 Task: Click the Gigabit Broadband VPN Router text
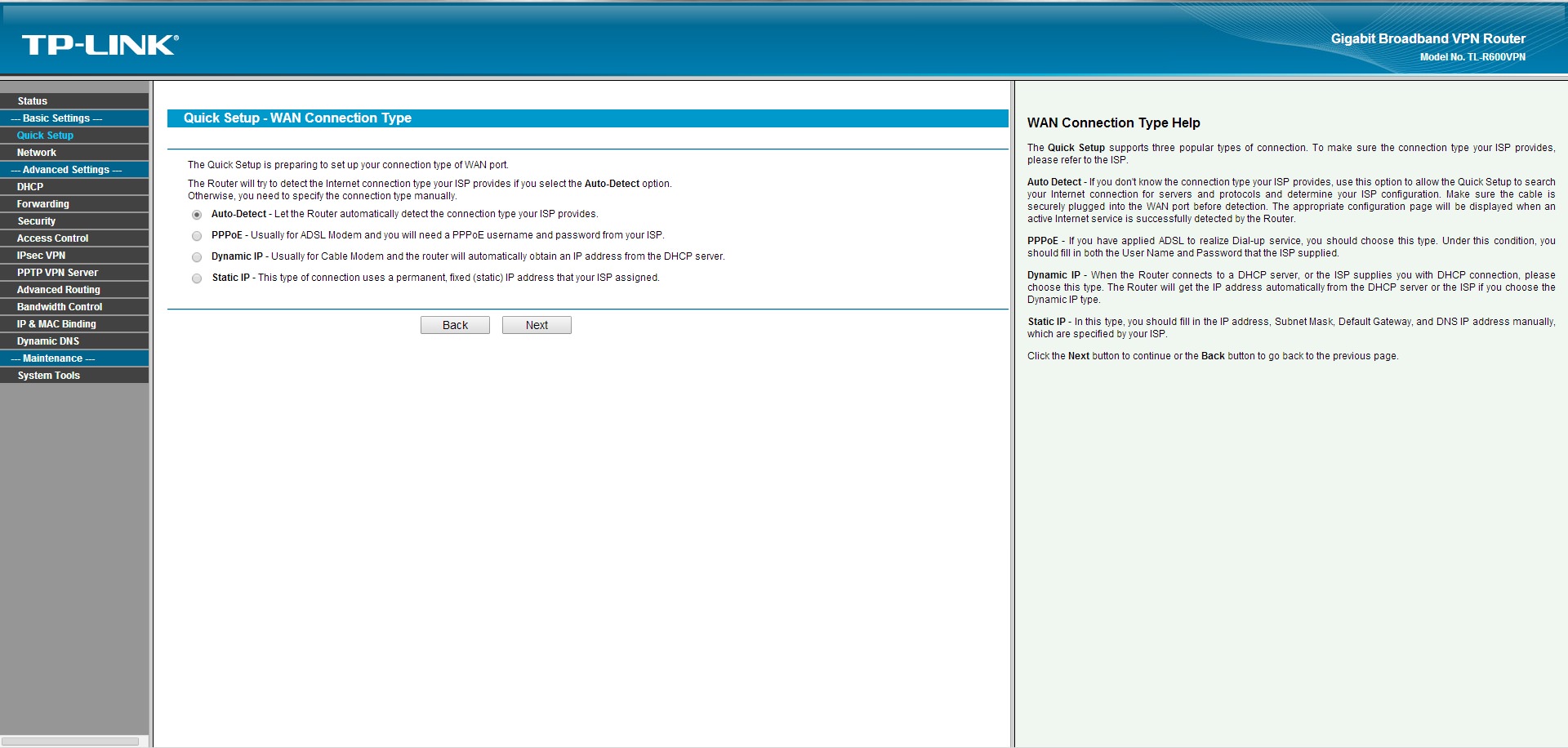coord(1428,38)
